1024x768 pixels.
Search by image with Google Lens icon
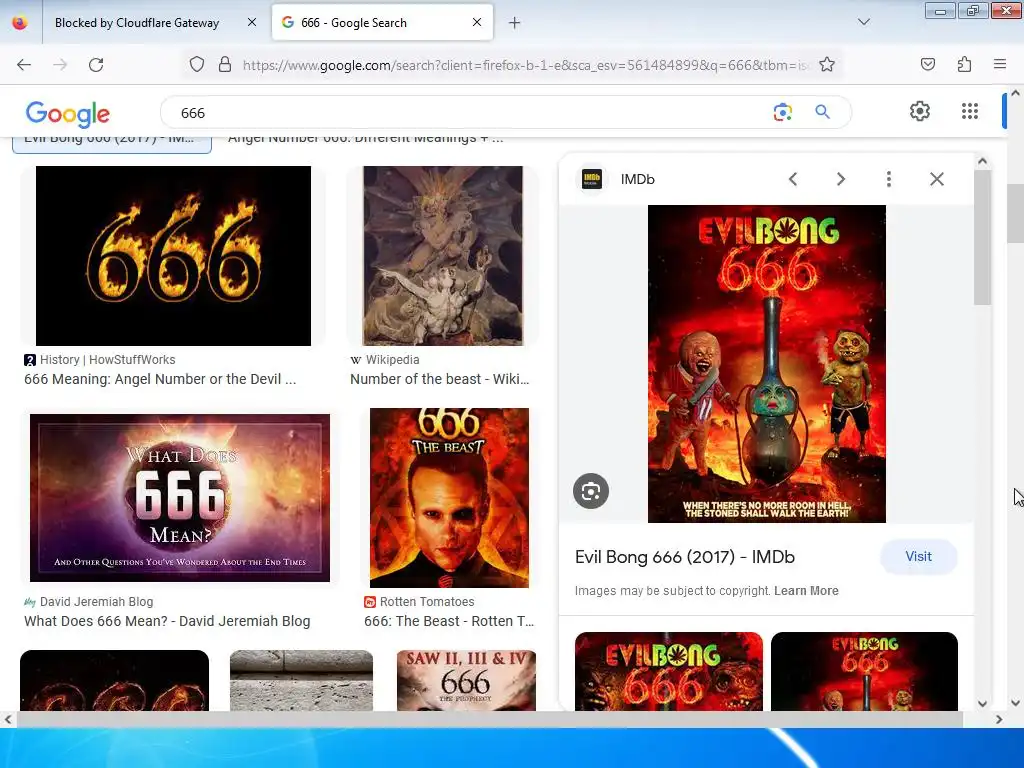[782, 112]
